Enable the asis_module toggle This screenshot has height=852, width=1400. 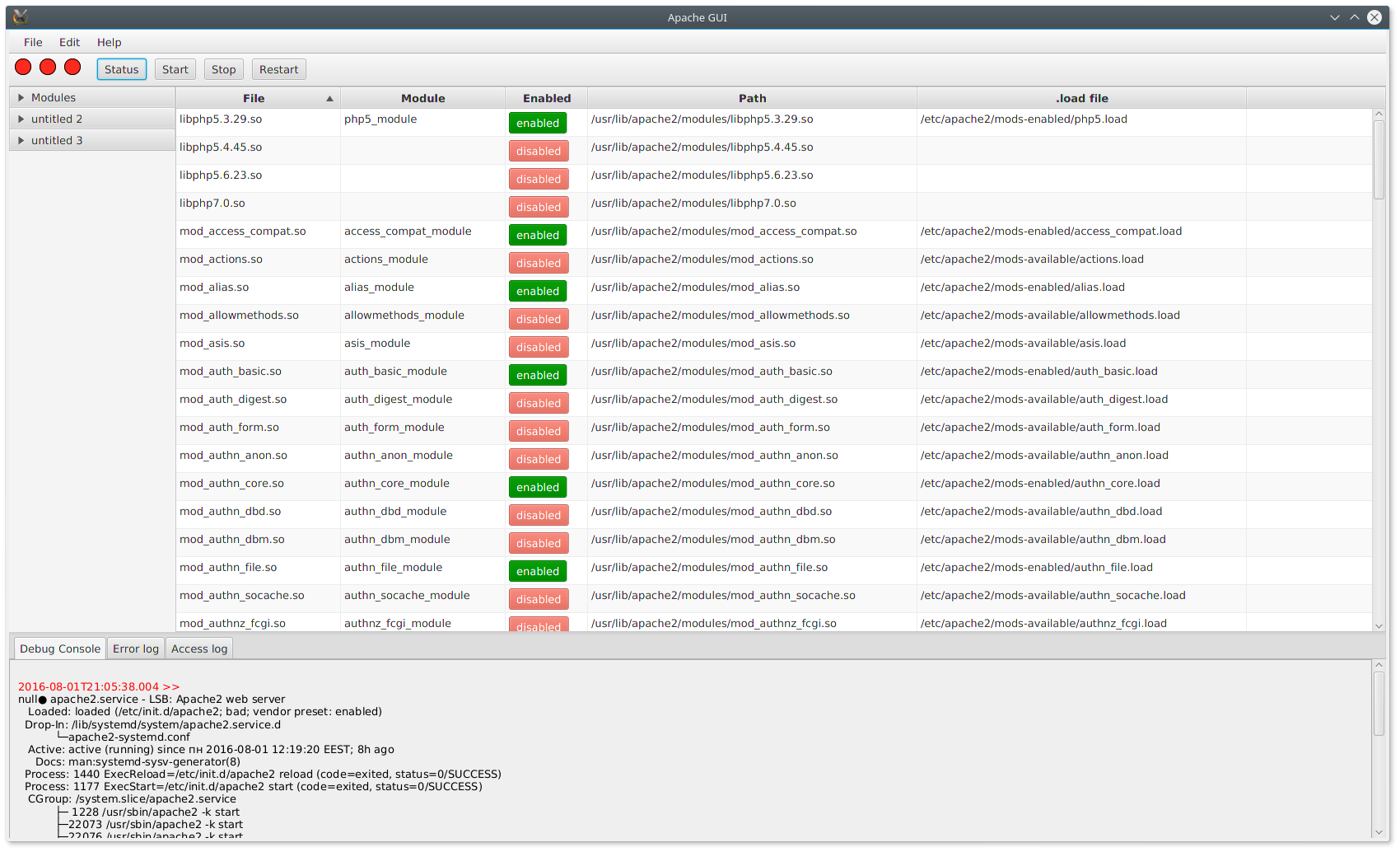point(539,347)
